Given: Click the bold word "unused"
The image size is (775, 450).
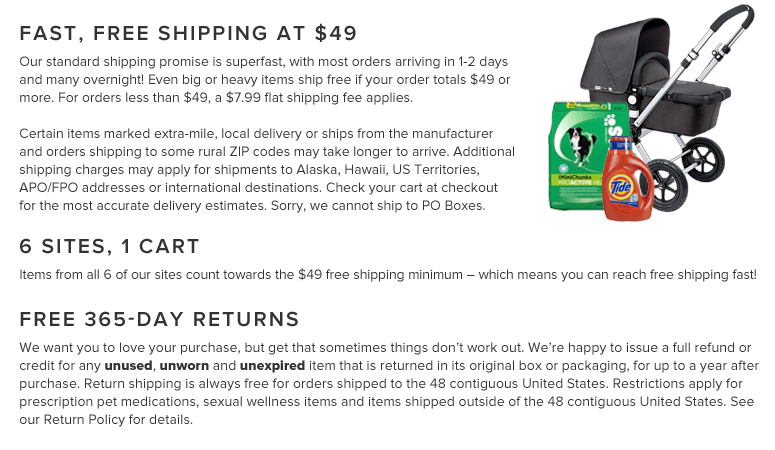Looking at the screenshot, I should 128,366.
